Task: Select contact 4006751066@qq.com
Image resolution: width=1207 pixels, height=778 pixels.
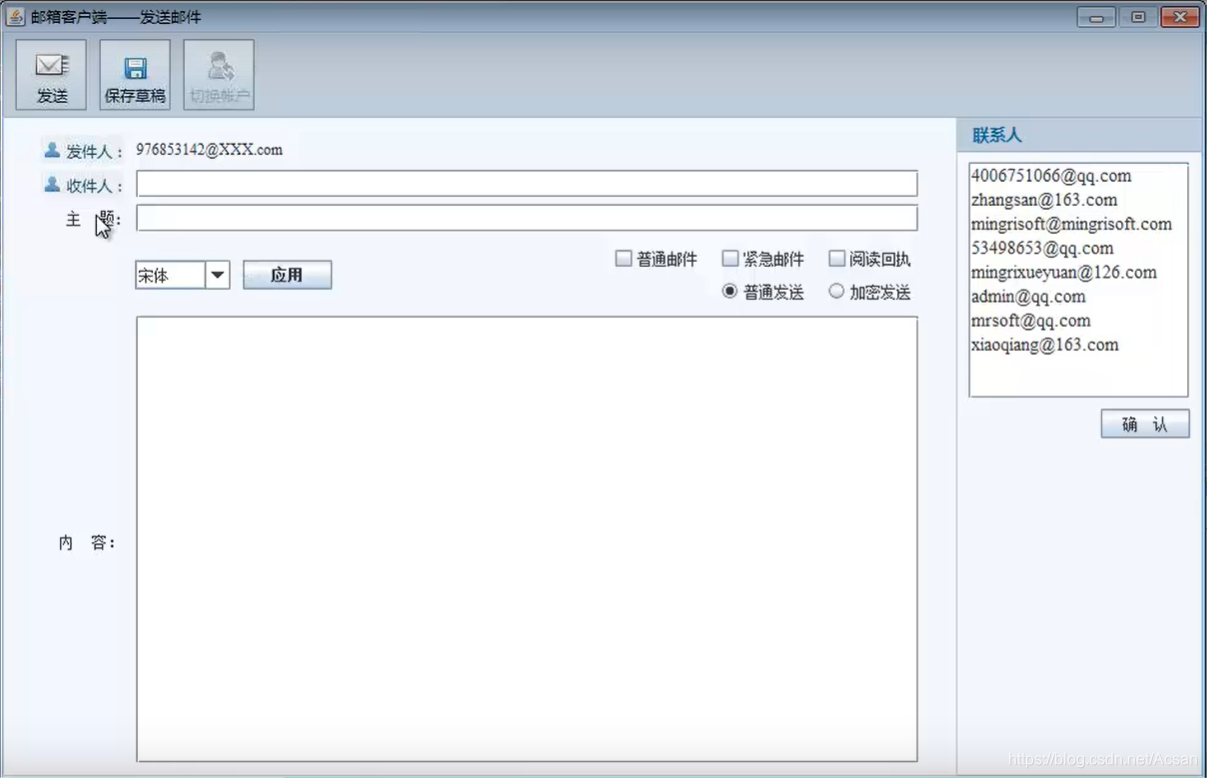Action: point(1051,176)
